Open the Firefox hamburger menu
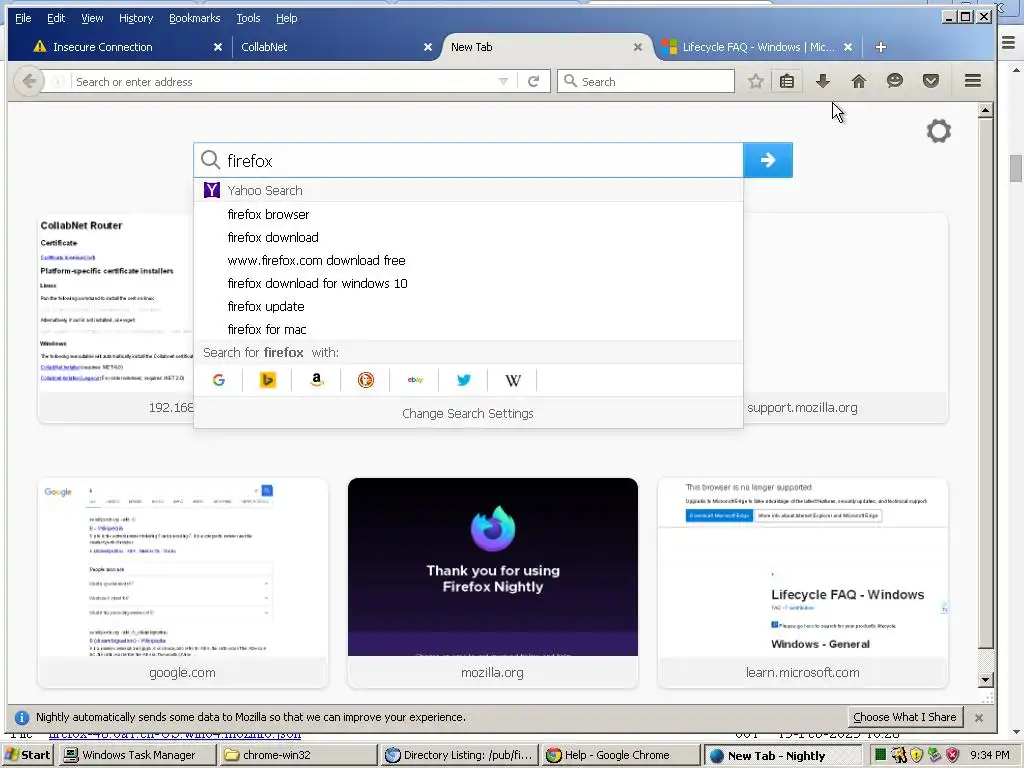Image resolution: width=1024 pixels, height=768 pixels. tap(973, 81)
